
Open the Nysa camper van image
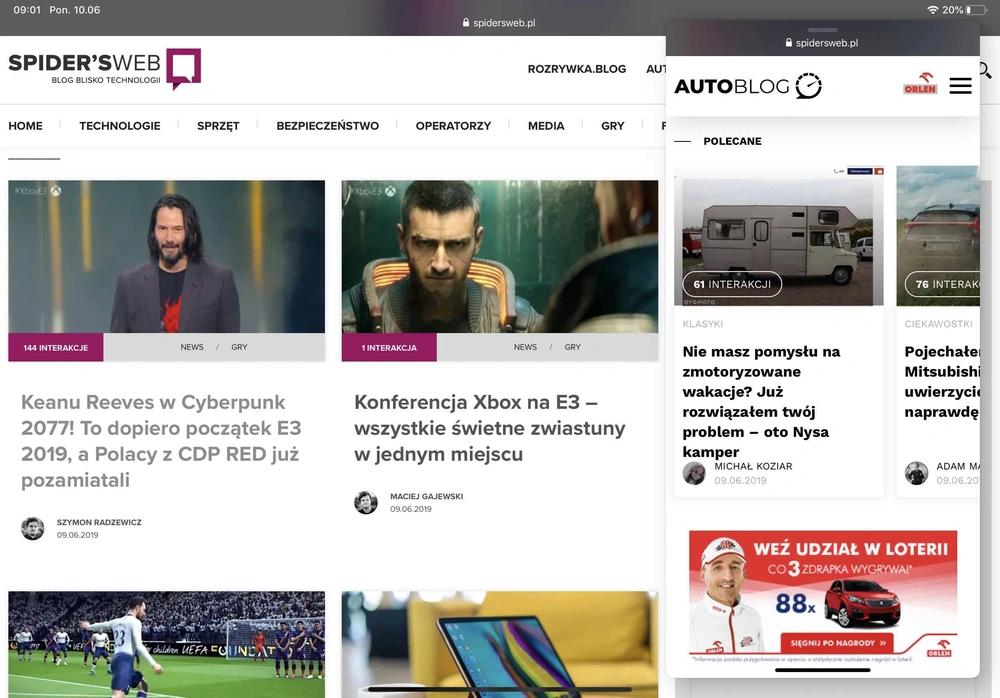click(779, 236)
